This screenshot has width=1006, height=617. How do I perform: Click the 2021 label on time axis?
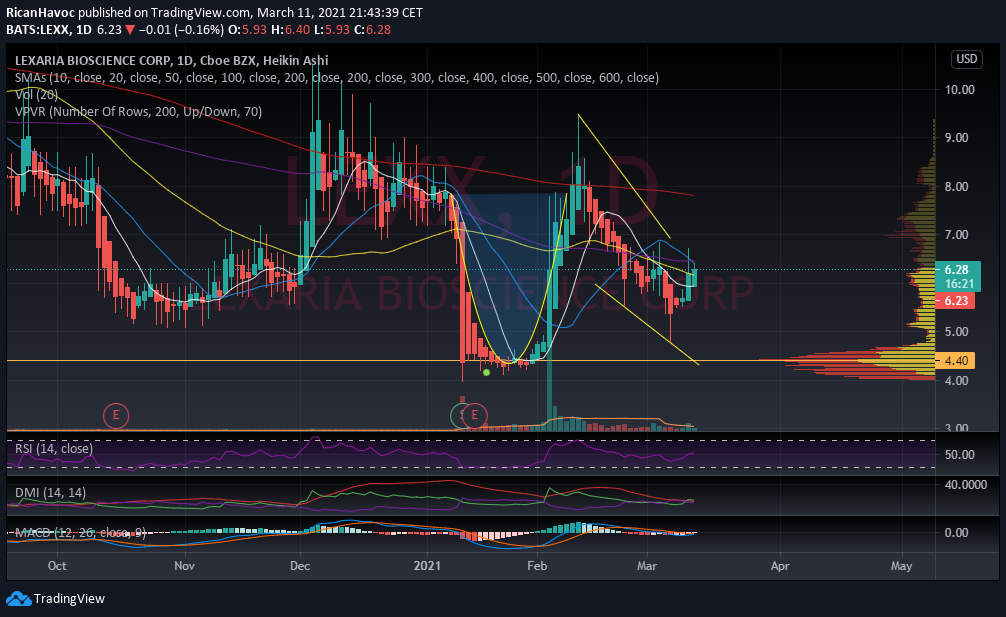pos(427,566)
